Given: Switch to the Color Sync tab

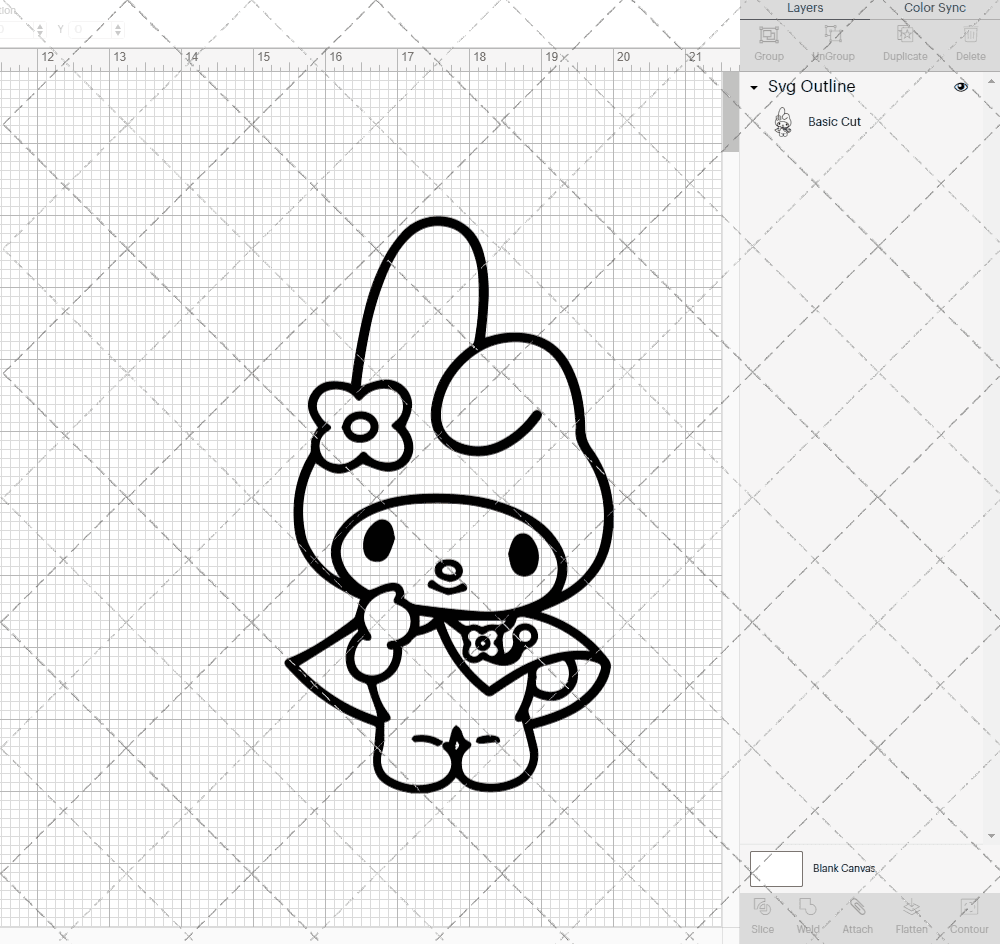Looking at the screenshot, I should pyautogui.click(x=934, y=8).
